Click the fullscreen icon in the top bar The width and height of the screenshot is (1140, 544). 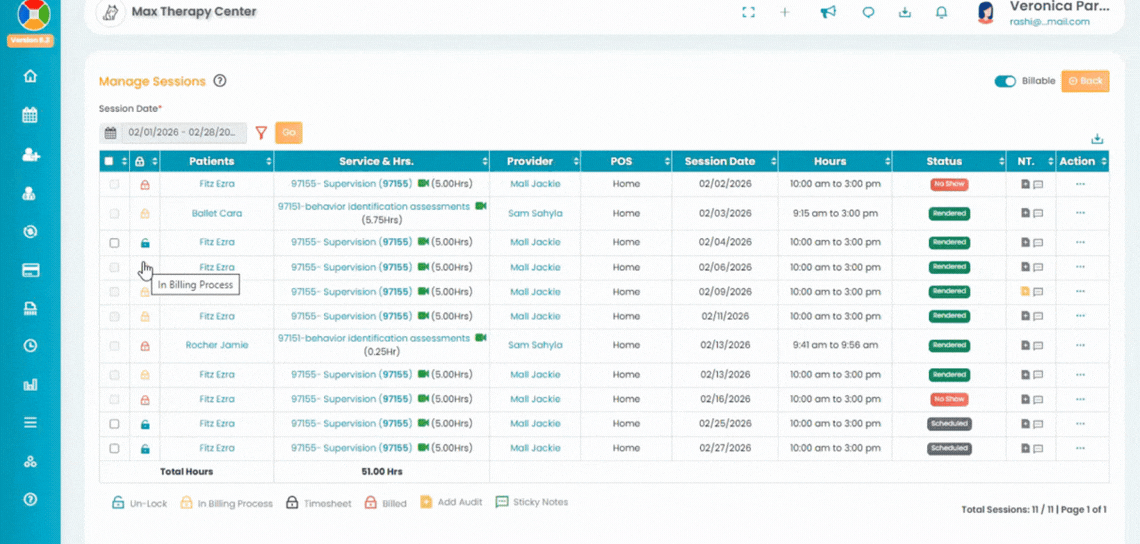point(748,13)
